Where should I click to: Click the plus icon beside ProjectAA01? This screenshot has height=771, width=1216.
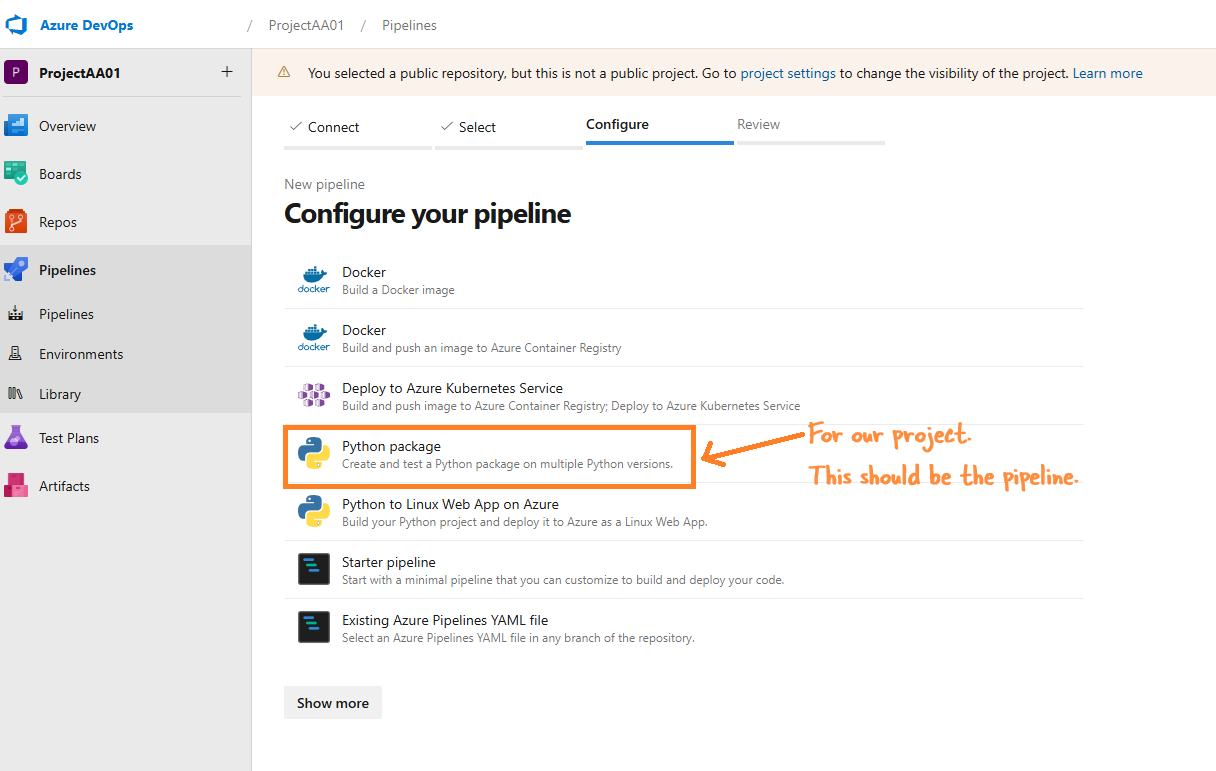pos(227,72)
